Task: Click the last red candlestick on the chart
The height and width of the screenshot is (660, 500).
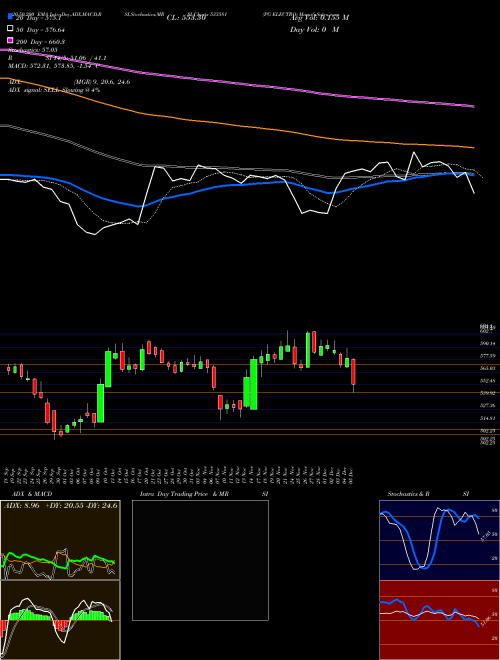Action: [354, 372]
